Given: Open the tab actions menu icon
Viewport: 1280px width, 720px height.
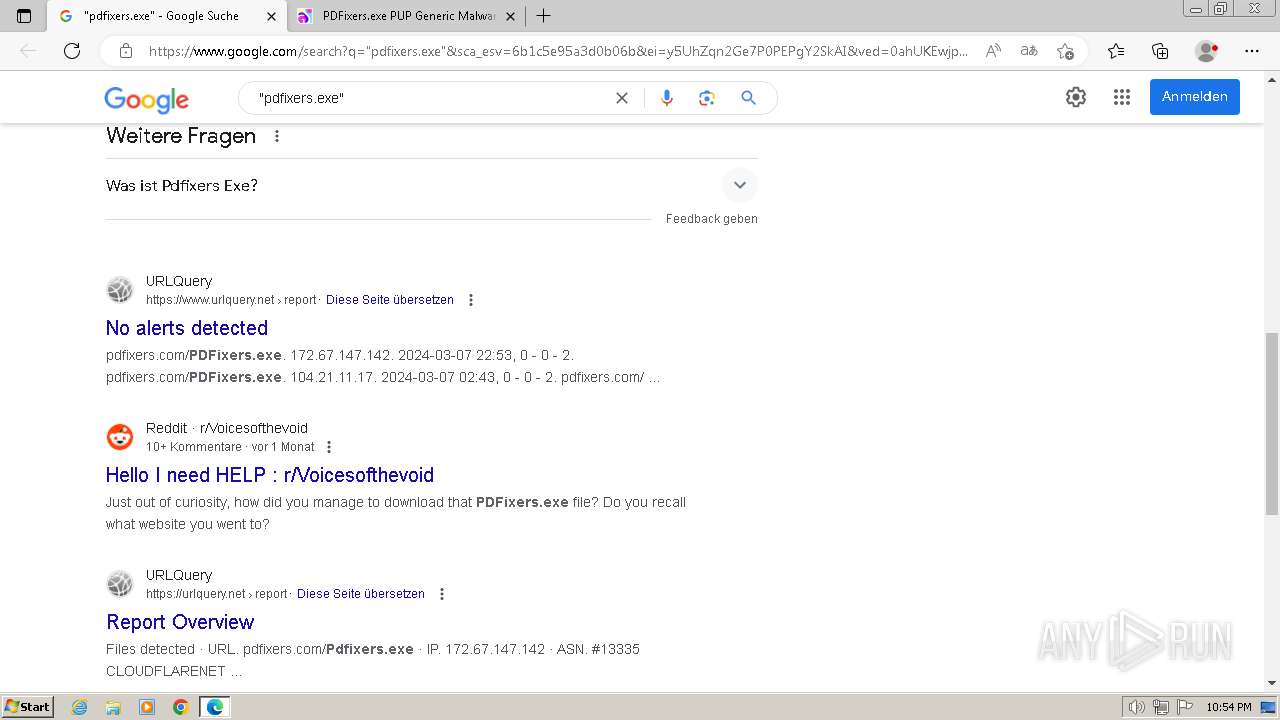Looking at the screenshot, I should tap(24, 16).
